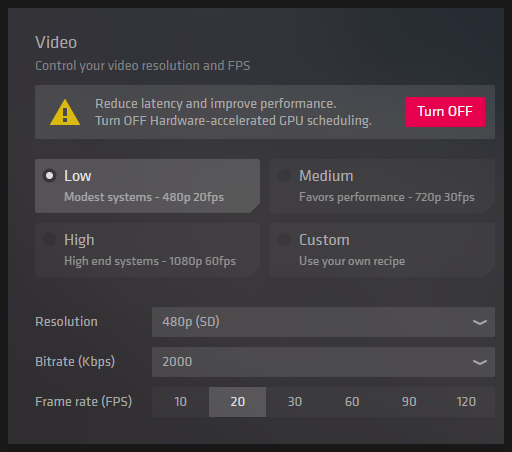Select the Medium preset radio button
512x452 pixels.
click(284, 176)
